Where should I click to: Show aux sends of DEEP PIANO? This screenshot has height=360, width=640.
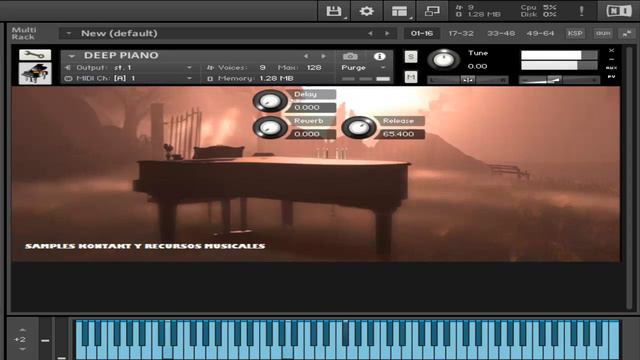coord(611,68)
